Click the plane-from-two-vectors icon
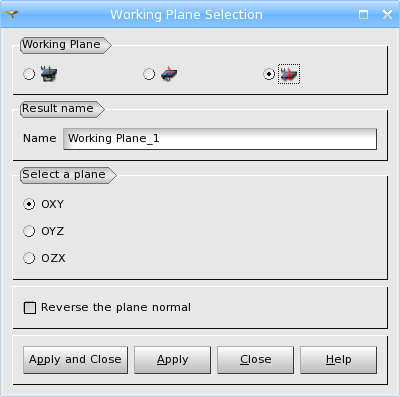This screenshot has height=397, width=400. click(x=169, y=74)
